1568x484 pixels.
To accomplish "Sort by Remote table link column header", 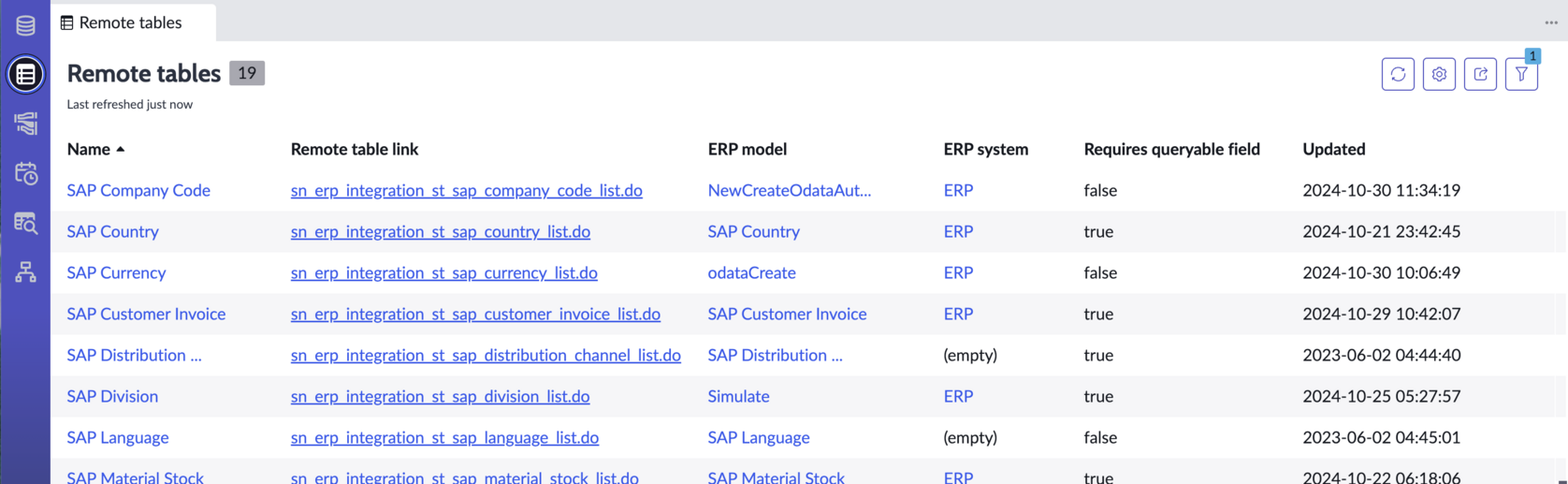I will pos(355,149).
